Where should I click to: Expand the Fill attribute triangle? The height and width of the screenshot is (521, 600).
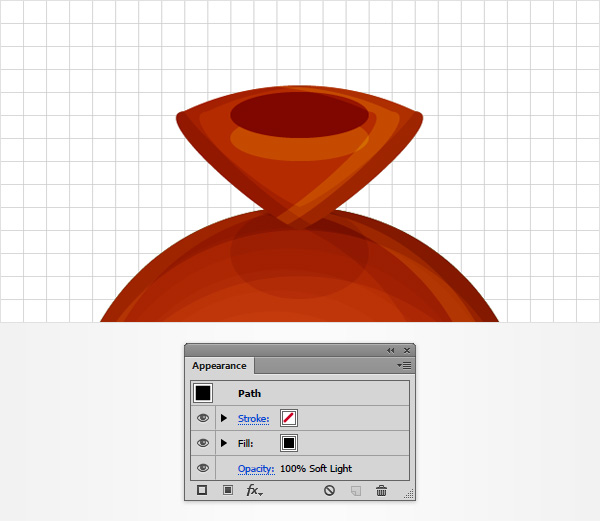click(224, 443)
